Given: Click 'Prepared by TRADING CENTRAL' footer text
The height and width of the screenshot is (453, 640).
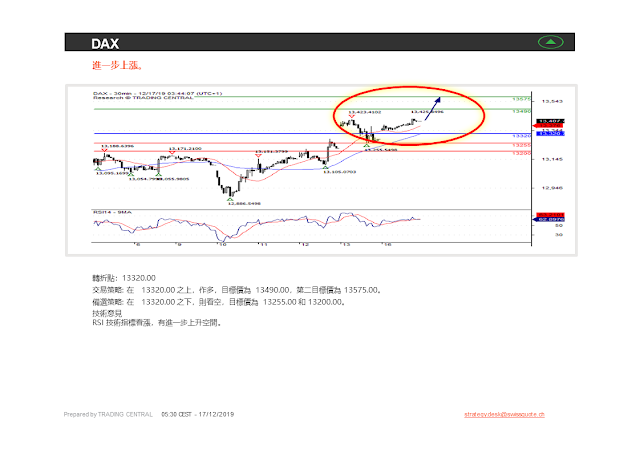Looking at the screenshot, I should (108, 414).
